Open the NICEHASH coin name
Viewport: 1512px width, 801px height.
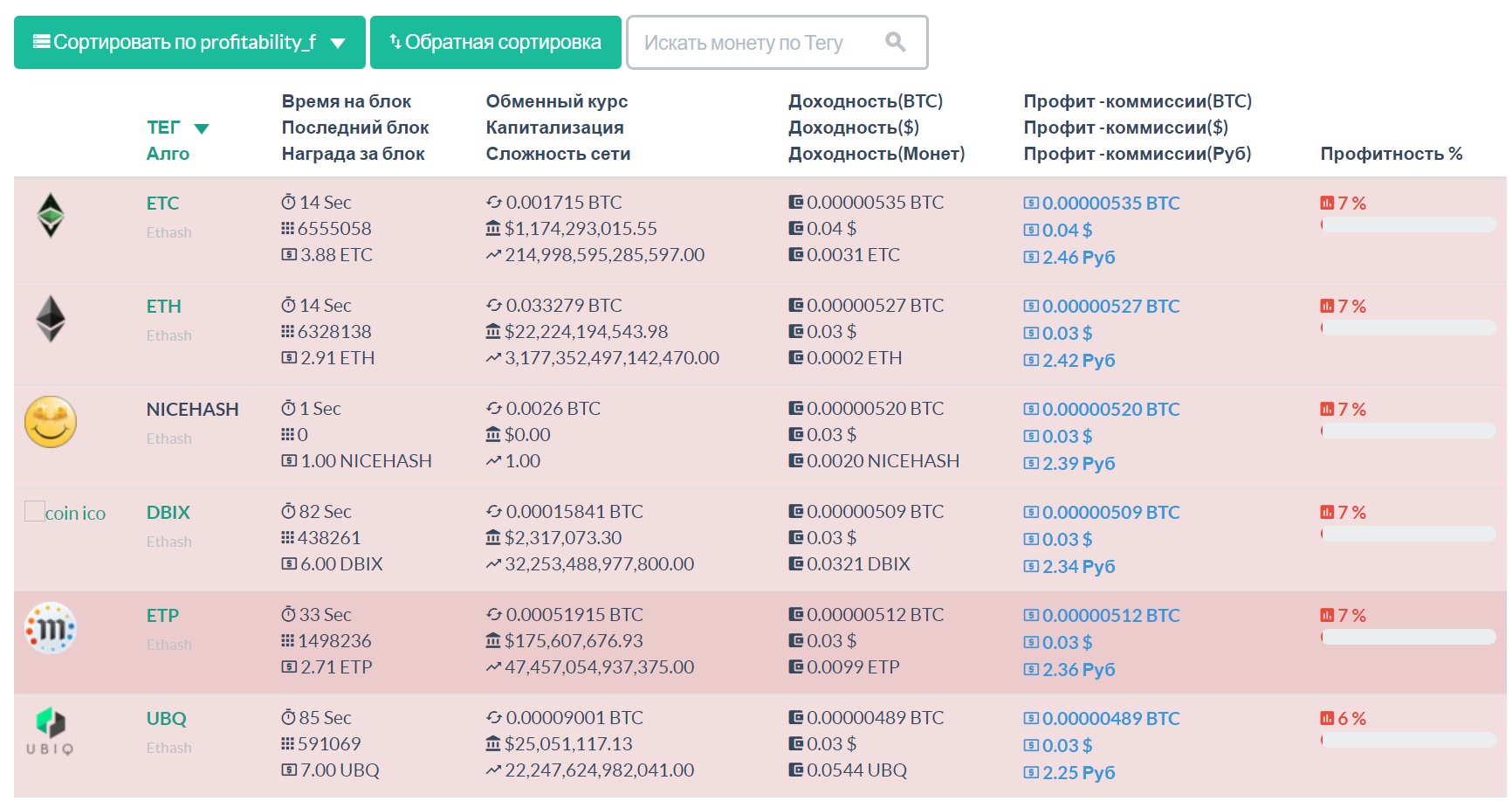click(x=192, y=409)
